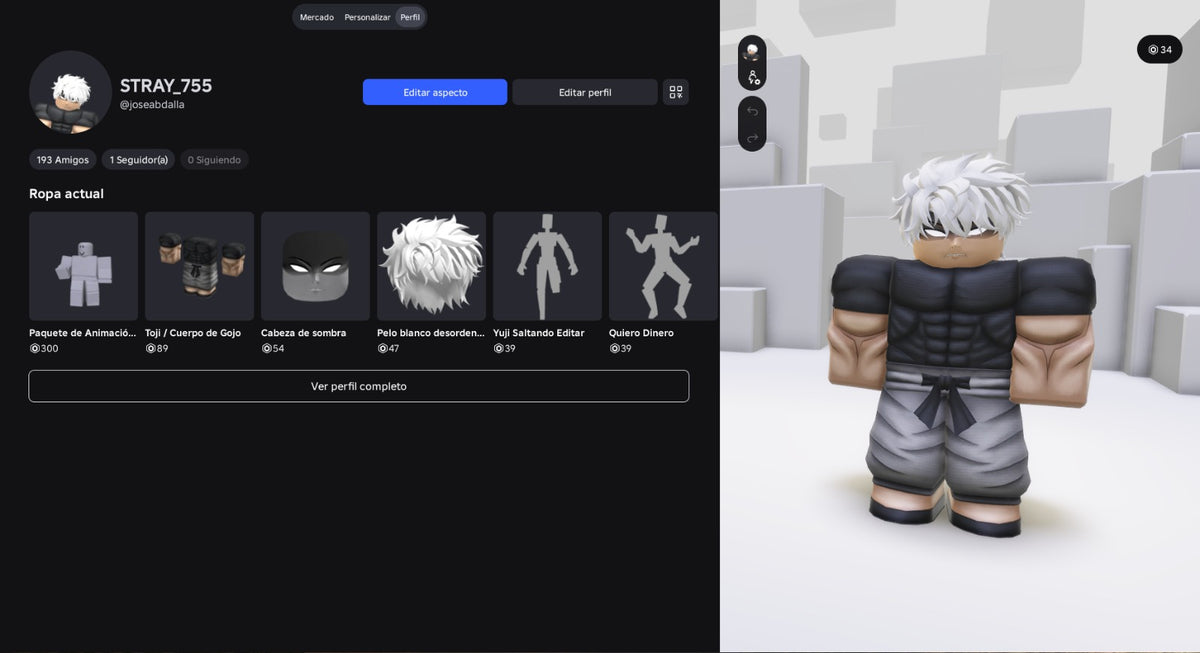Click the price 47 under Pelo blanco
Image resolution: width=1200 pixels, height=653 pixels.
(x=388, y=348)
